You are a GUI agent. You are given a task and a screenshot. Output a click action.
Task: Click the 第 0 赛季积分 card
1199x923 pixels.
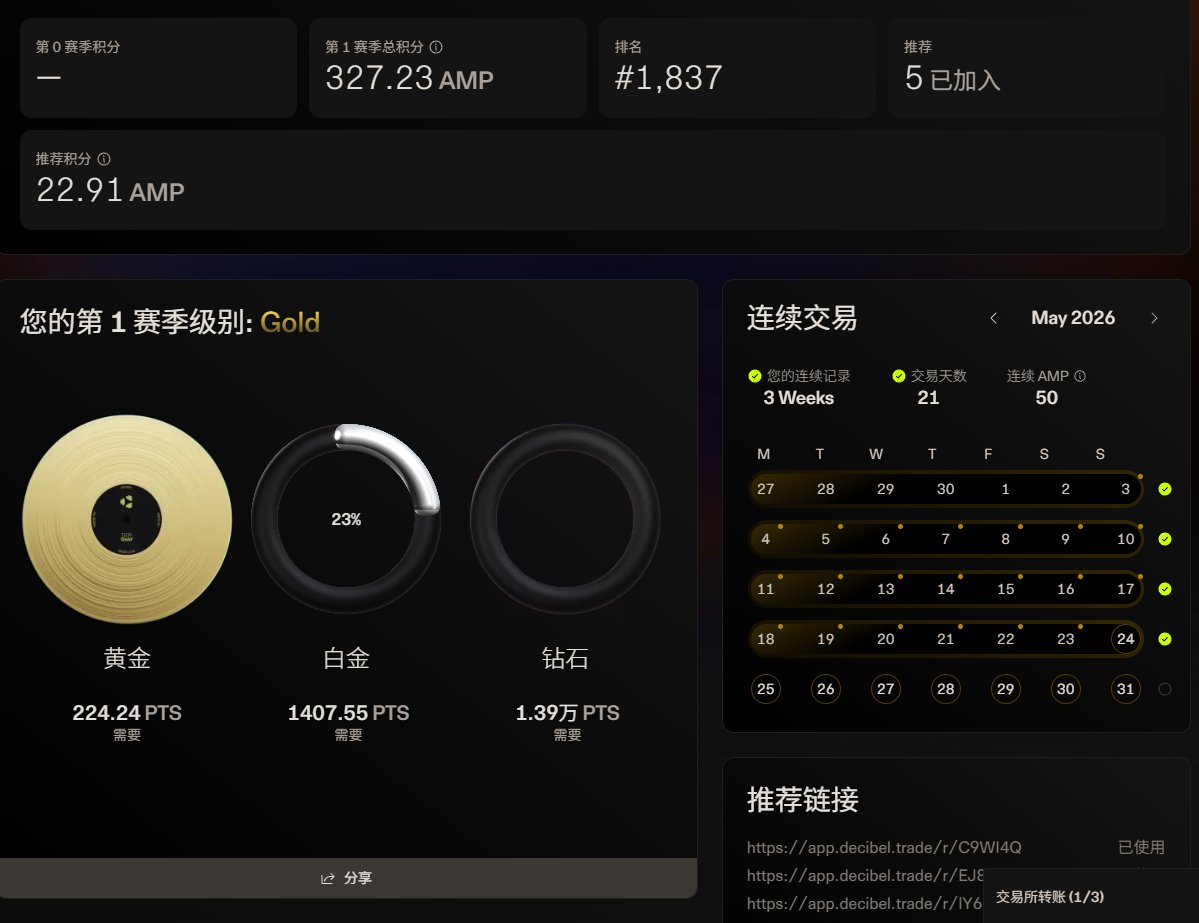coord(158,68)
